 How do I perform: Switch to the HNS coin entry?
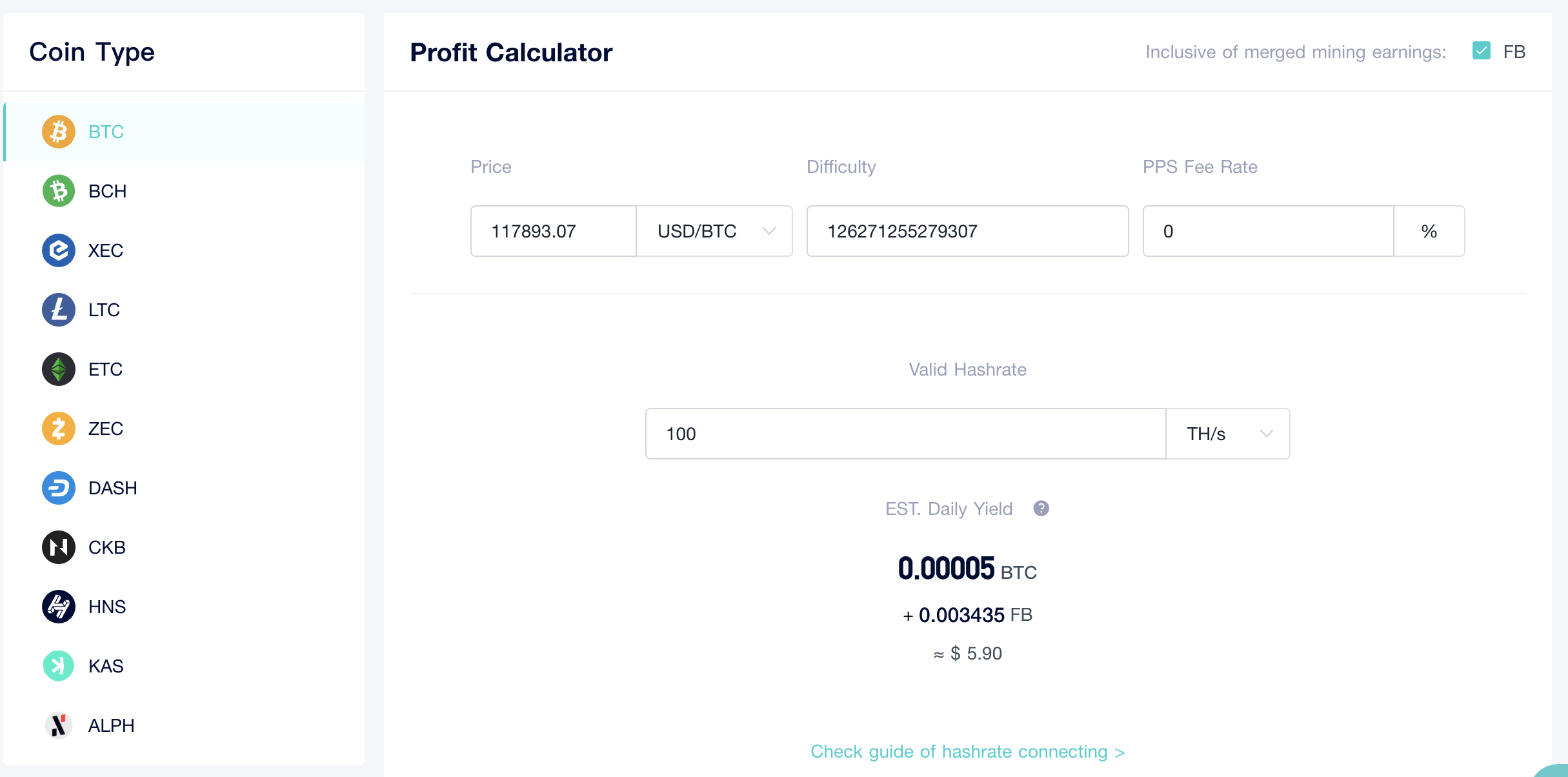click(x=57, y=606)
